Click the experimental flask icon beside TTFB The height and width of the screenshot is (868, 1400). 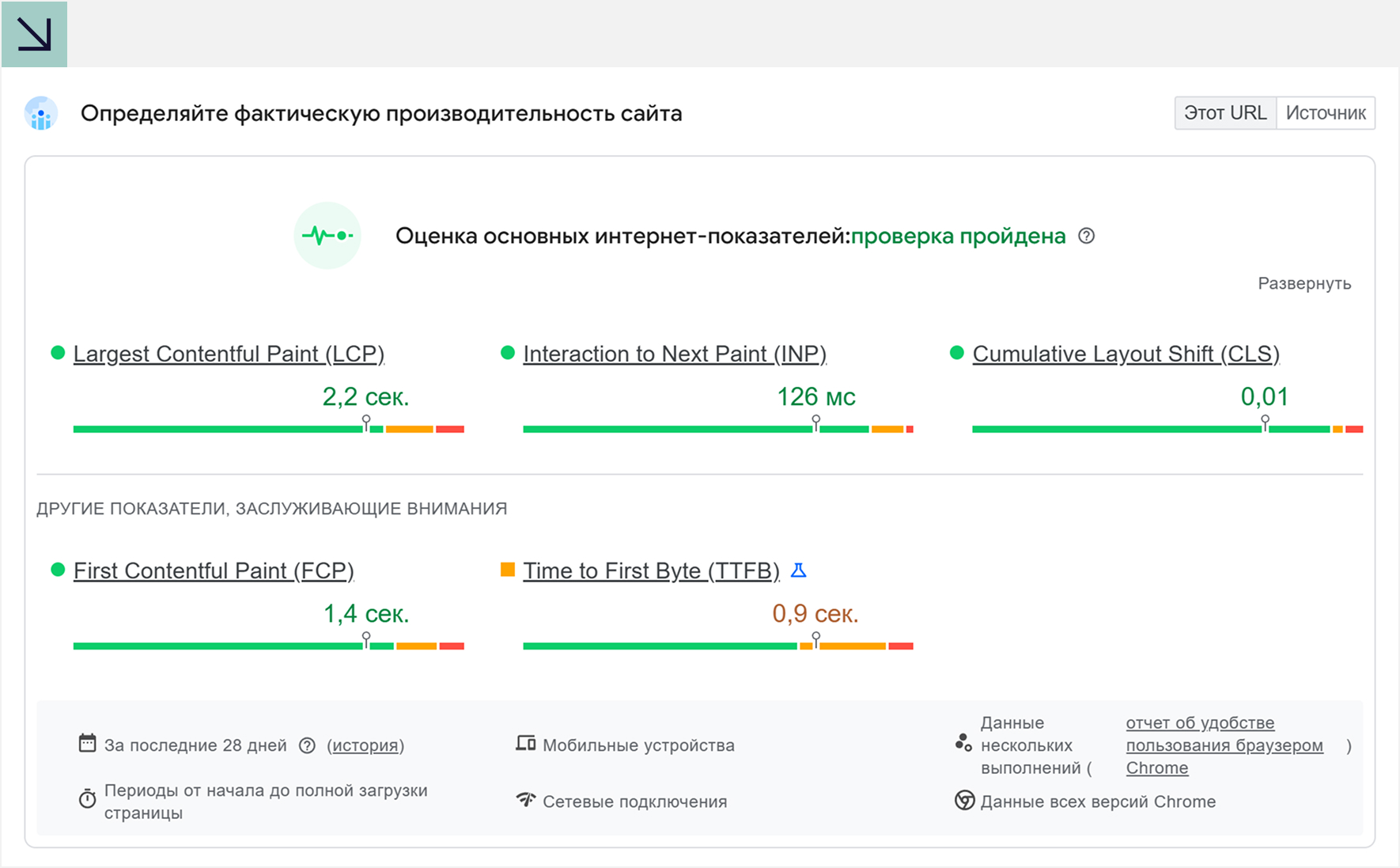point(799,570)
